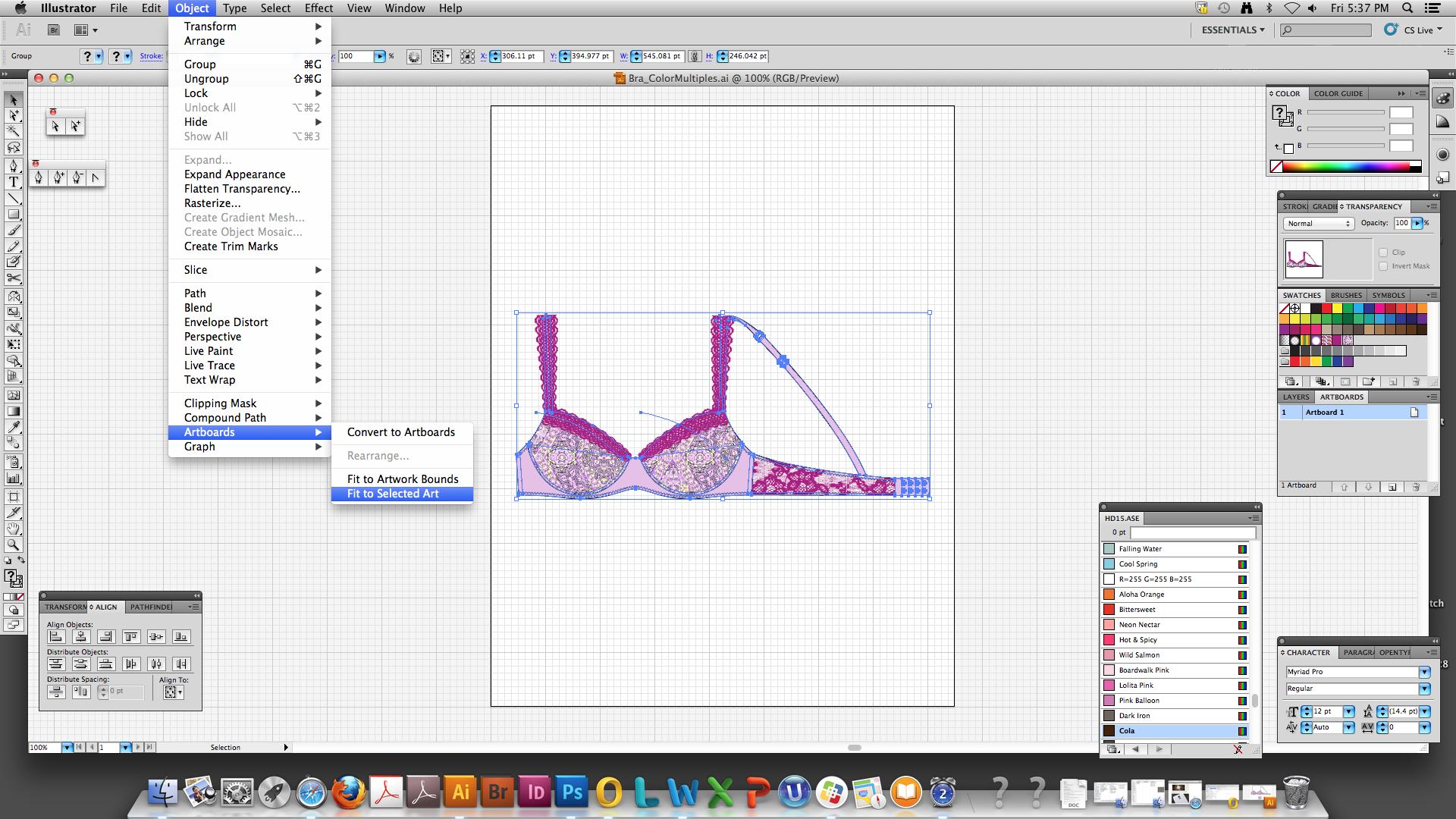
Task: Select the Eyedropper tool
Action: coord(14,428)
